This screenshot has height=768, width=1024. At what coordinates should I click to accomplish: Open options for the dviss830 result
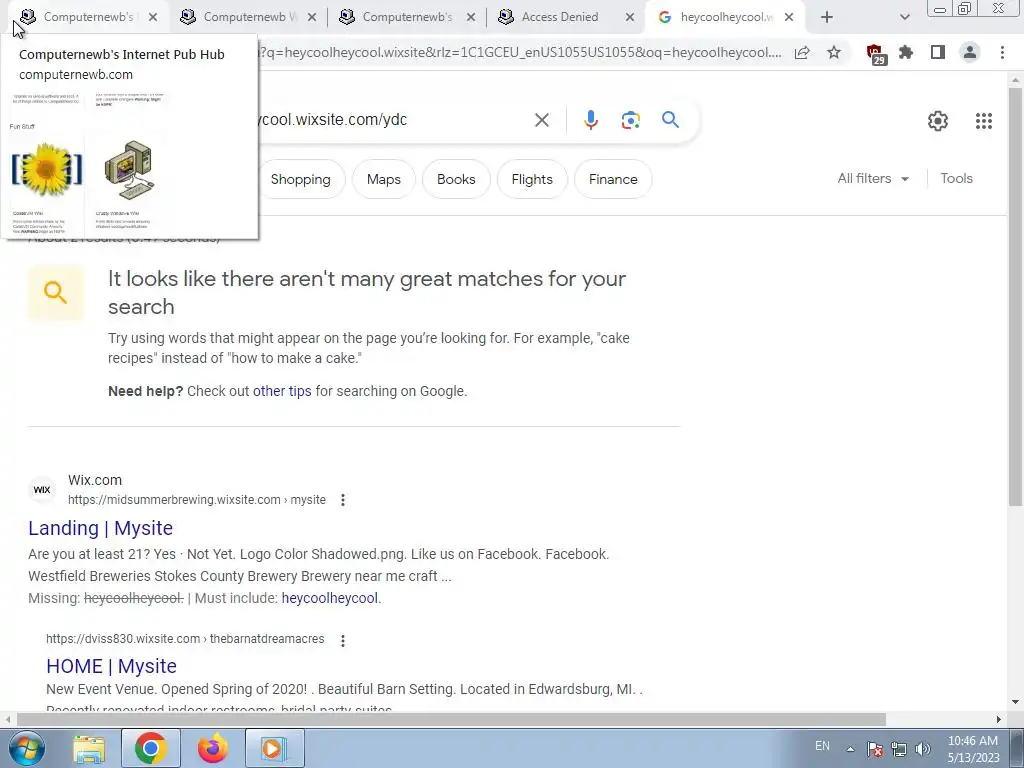tap(343, 641)
